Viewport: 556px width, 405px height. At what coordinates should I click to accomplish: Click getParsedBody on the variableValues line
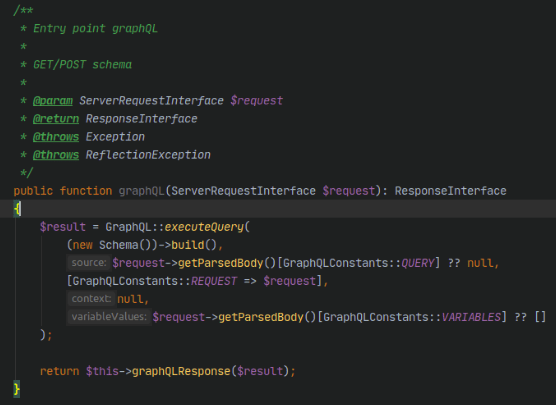coord(261,317)
